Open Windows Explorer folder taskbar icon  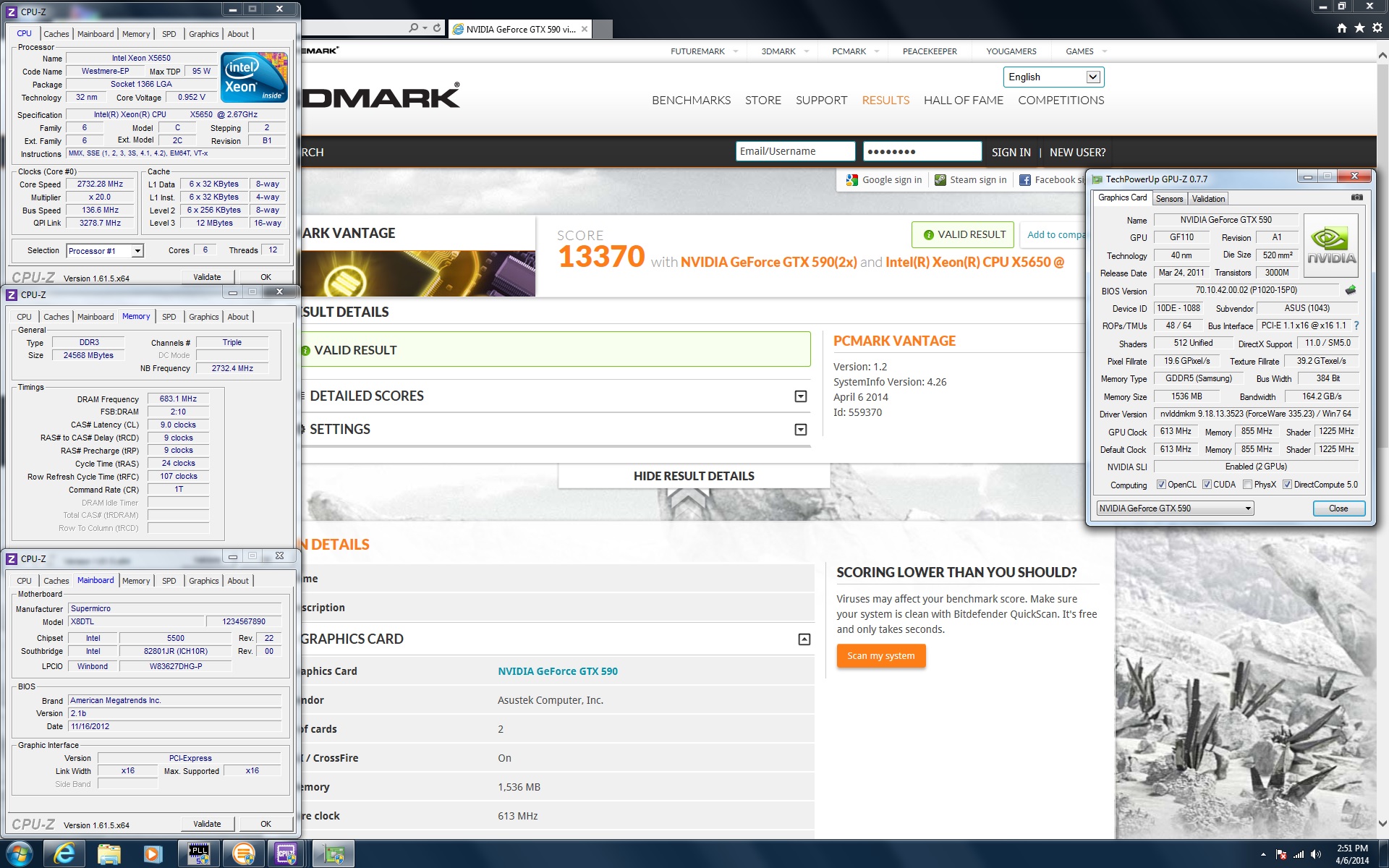pos(109,854)
